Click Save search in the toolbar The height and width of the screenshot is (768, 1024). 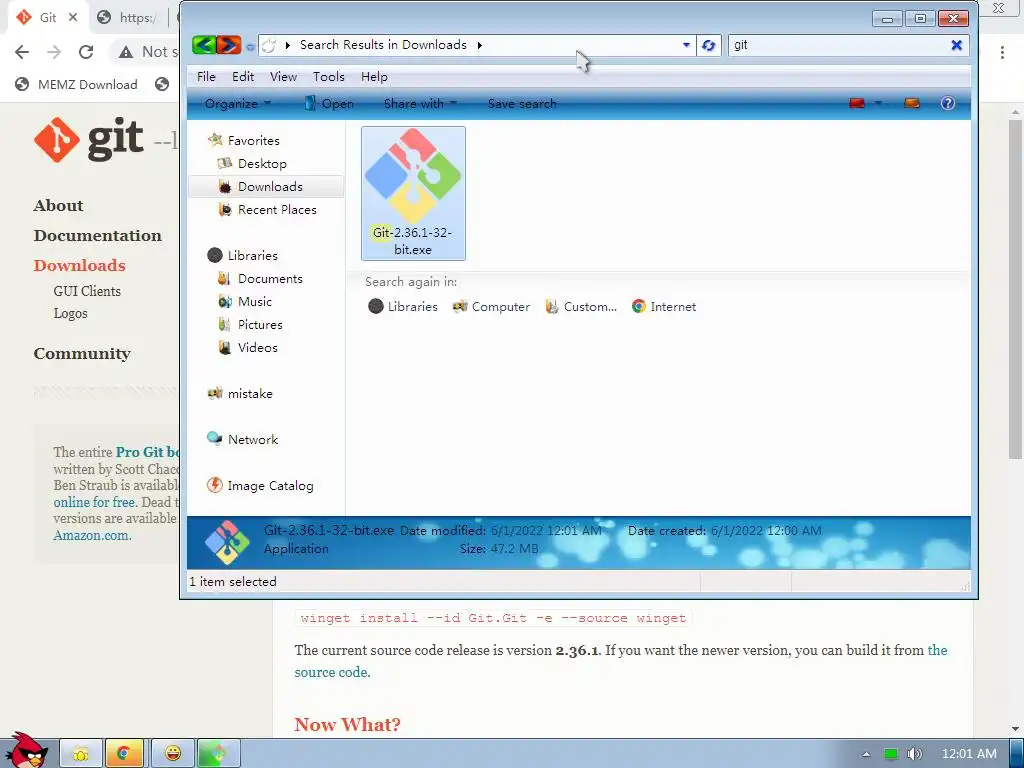click(x=522, y=103)
